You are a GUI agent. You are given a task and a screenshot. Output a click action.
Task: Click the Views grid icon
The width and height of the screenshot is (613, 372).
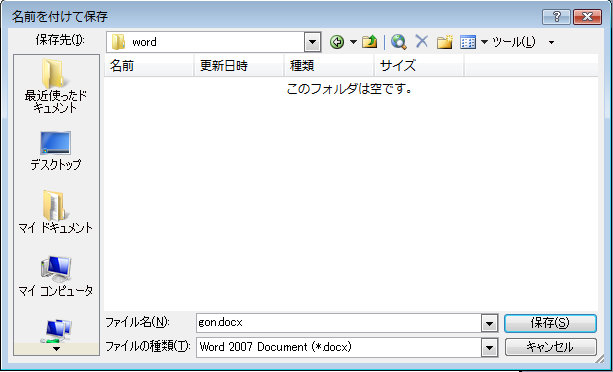(x=468, y=42)
